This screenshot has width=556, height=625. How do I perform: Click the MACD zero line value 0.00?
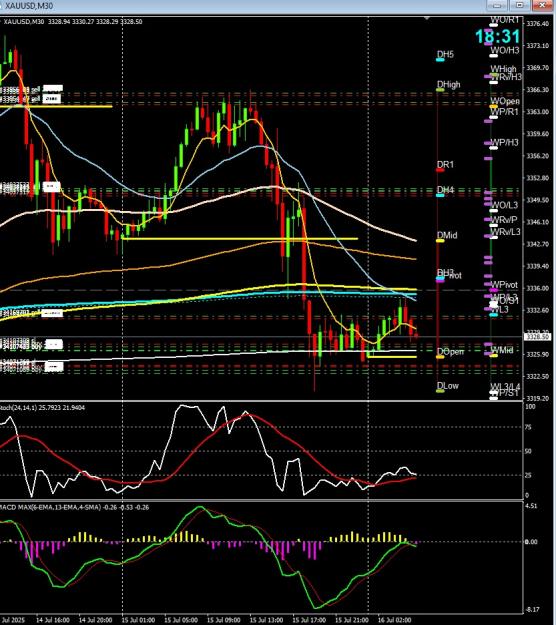coord(532,542)
